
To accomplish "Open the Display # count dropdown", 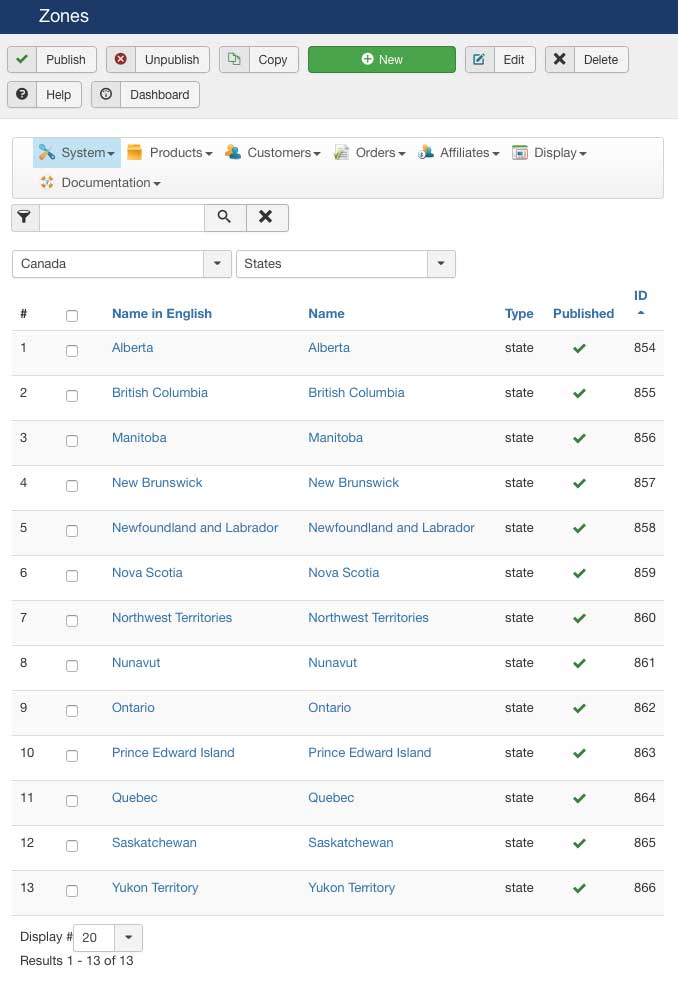I will (128, 938).
